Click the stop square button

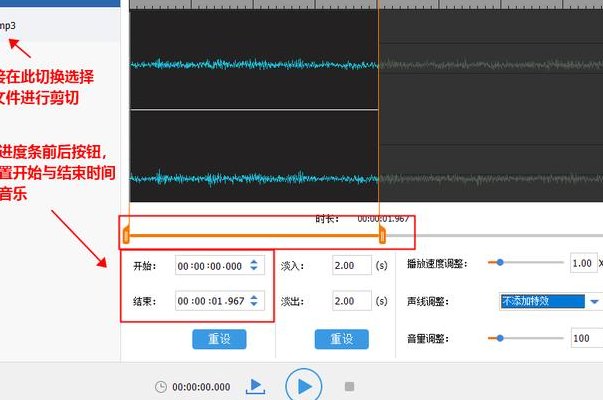tap(349, 386)
